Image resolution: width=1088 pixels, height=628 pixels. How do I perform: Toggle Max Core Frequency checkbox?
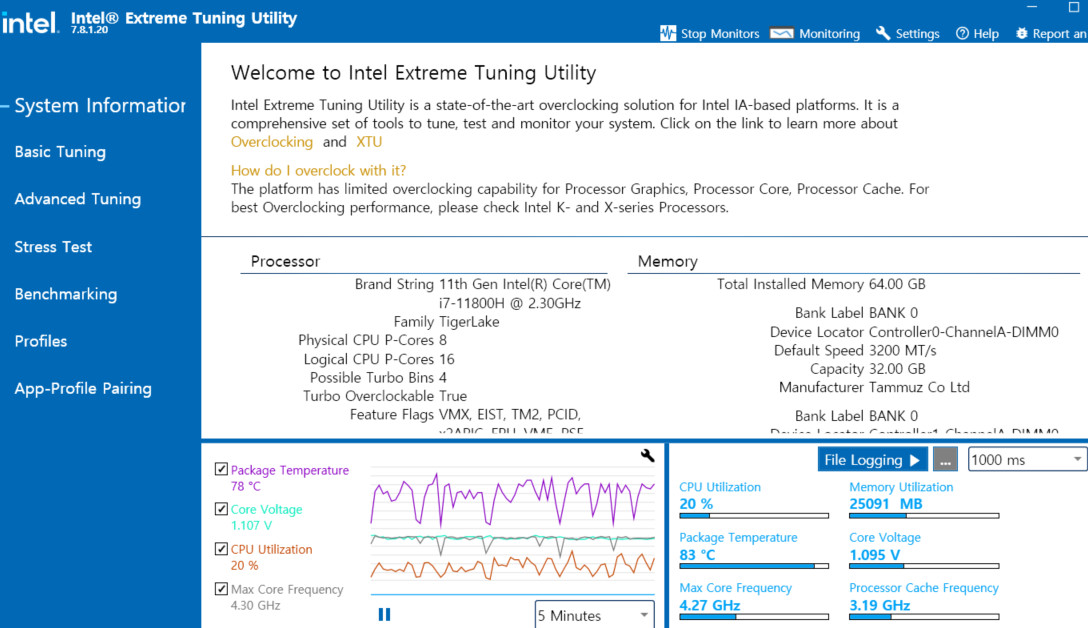tap(221, 588)
